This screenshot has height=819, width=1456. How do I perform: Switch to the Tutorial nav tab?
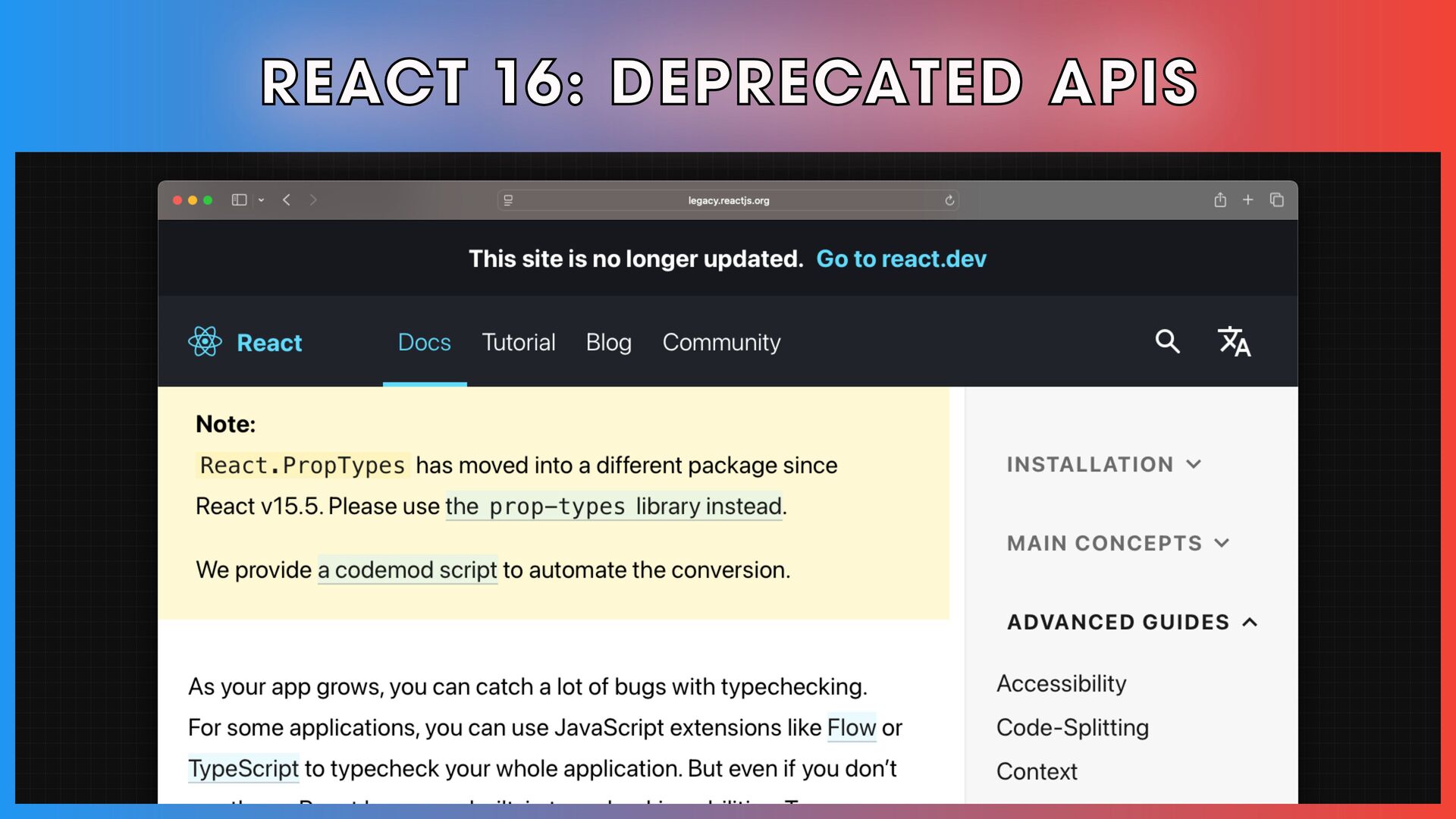coord(518,342)
